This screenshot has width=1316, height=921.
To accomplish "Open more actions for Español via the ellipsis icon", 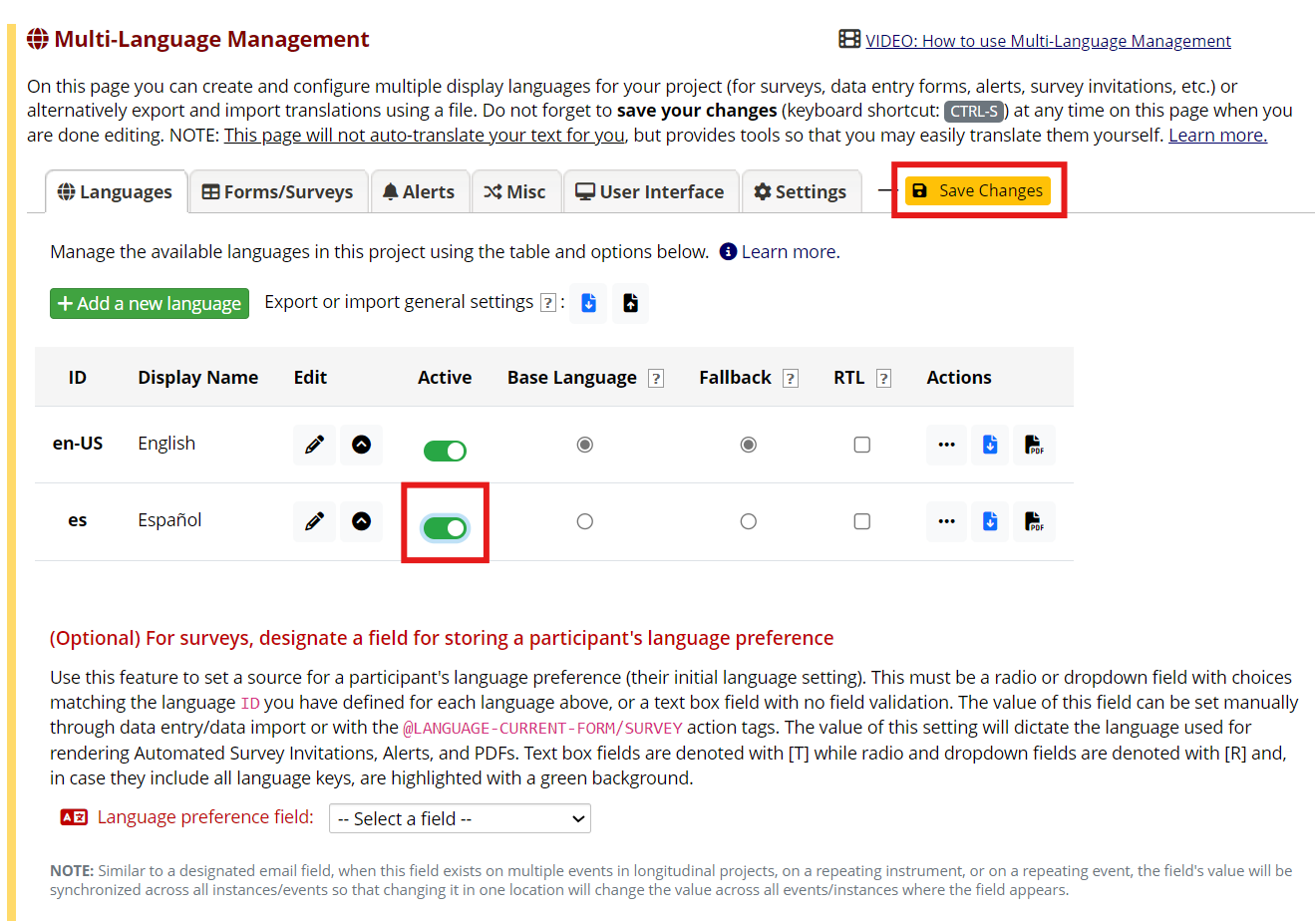I will tap(946, 520).
